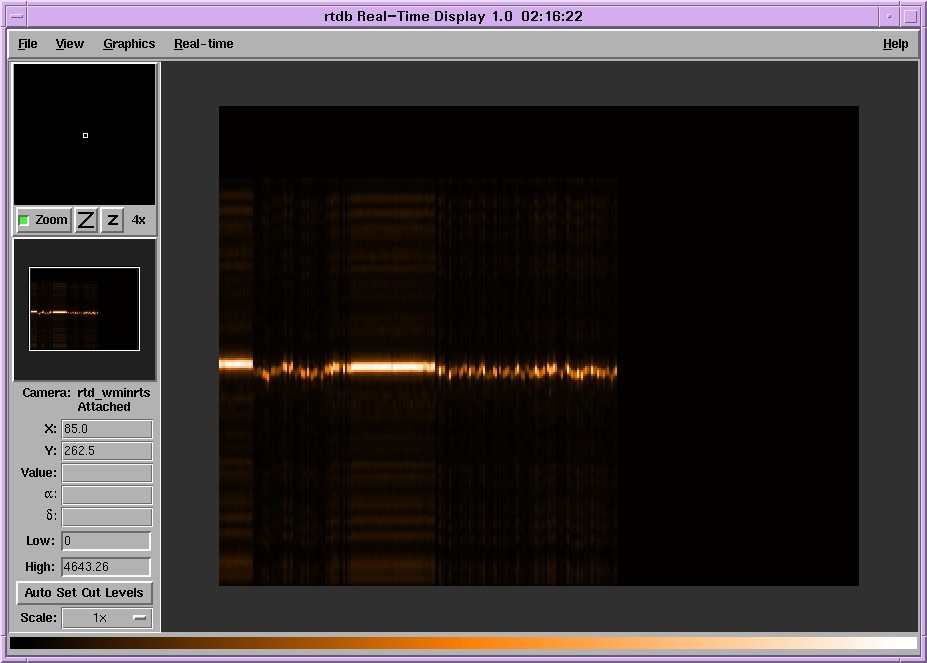Click the color ramp bar at the bottom
This screenshot has height=663, width=927.
coord(463,643)
